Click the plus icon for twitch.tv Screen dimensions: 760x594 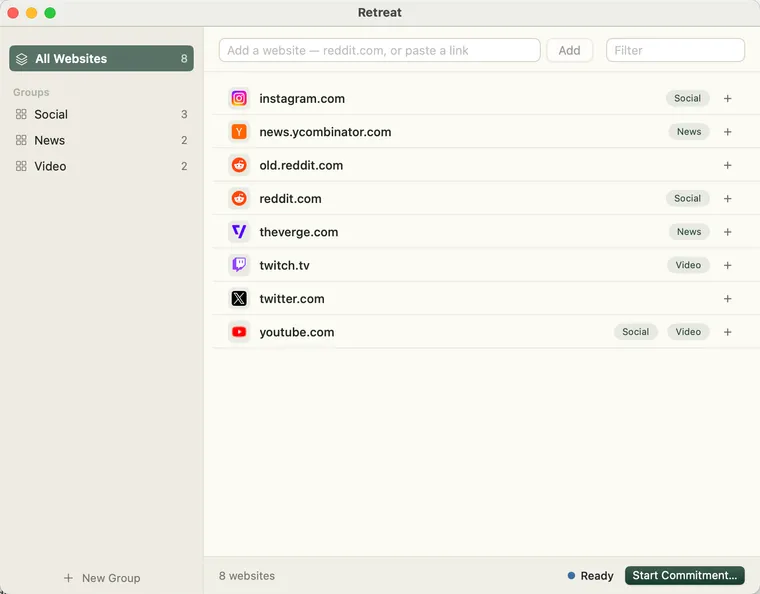click(728, 266)
